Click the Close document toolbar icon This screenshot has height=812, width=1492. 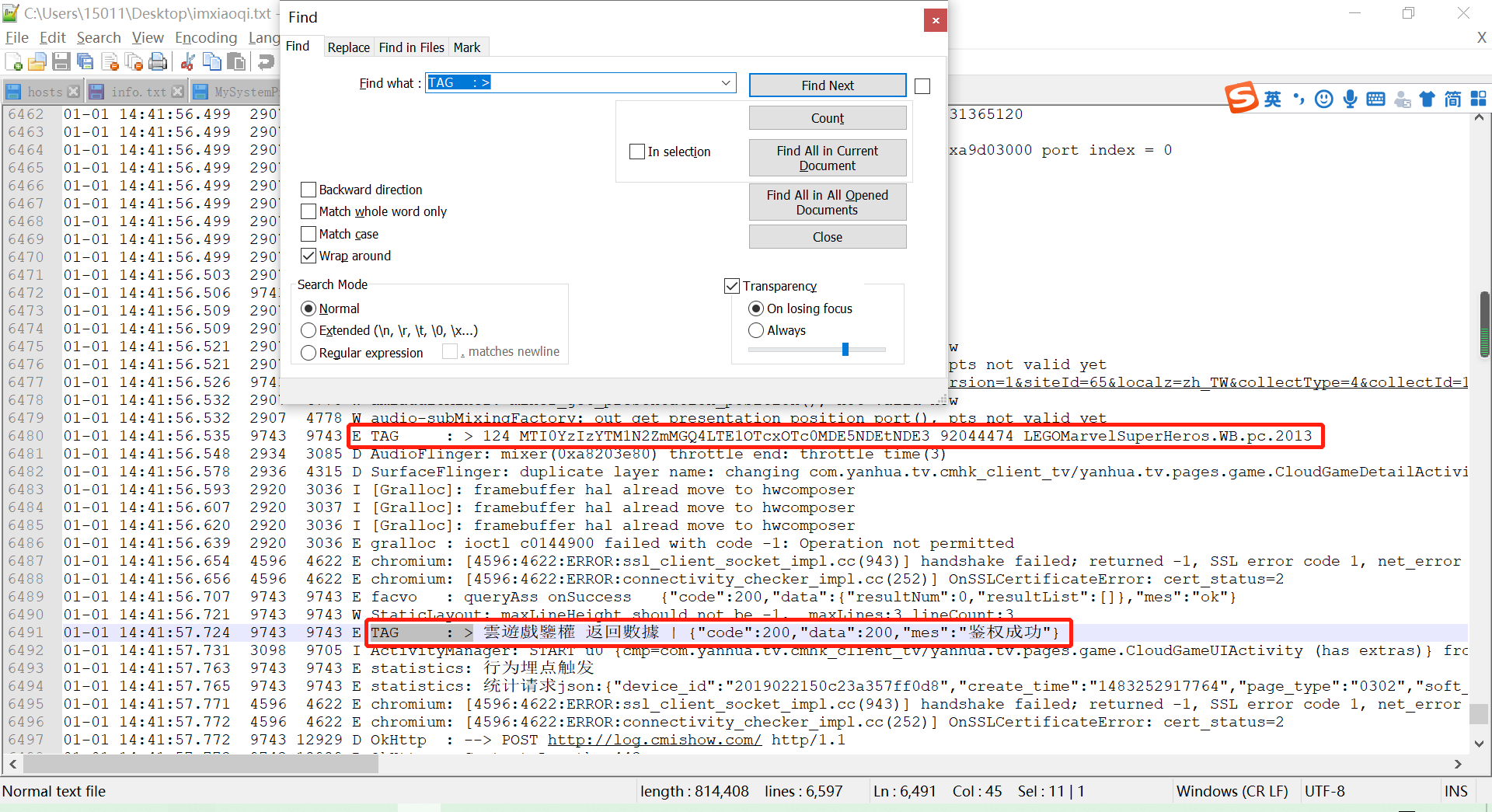[110, 62]
